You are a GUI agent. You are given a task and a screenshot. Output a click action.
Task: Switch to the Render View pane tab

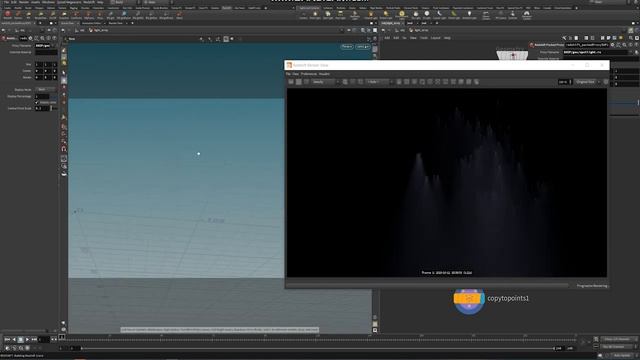115,23
